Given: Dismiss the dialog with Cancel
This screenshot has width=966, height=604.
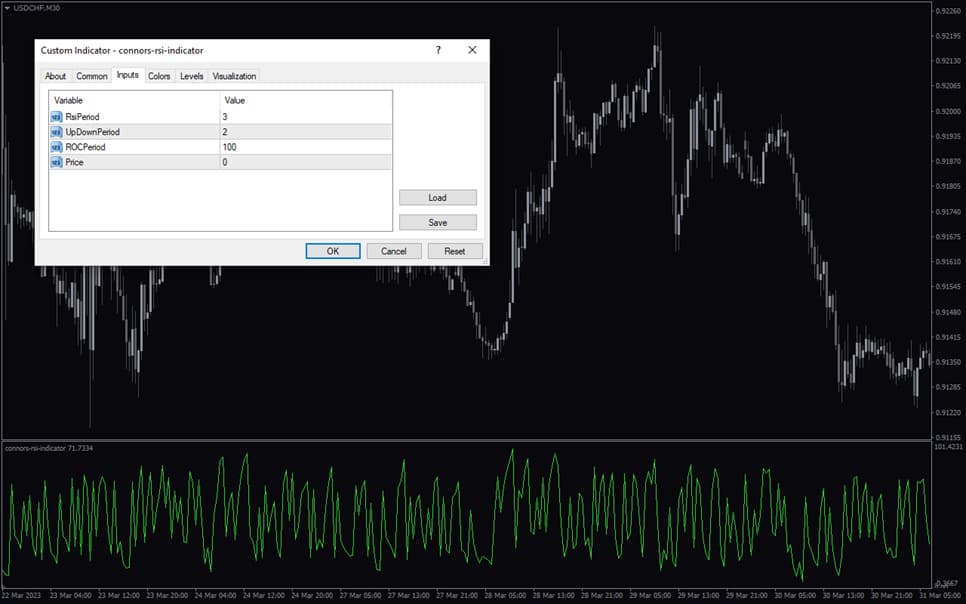Looking at the screenshot, I should coord(393,251).
